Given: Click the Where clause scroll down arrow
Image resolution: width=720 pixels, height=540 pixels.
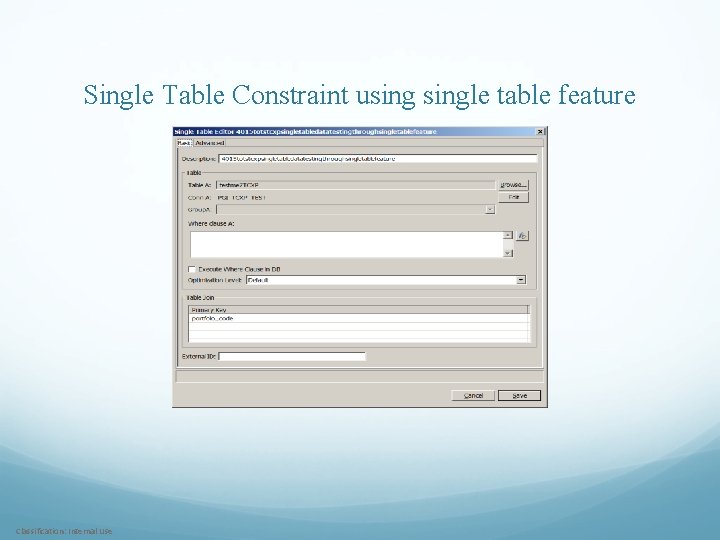Looking at the screenshot, I should click(x=508, y=253).
